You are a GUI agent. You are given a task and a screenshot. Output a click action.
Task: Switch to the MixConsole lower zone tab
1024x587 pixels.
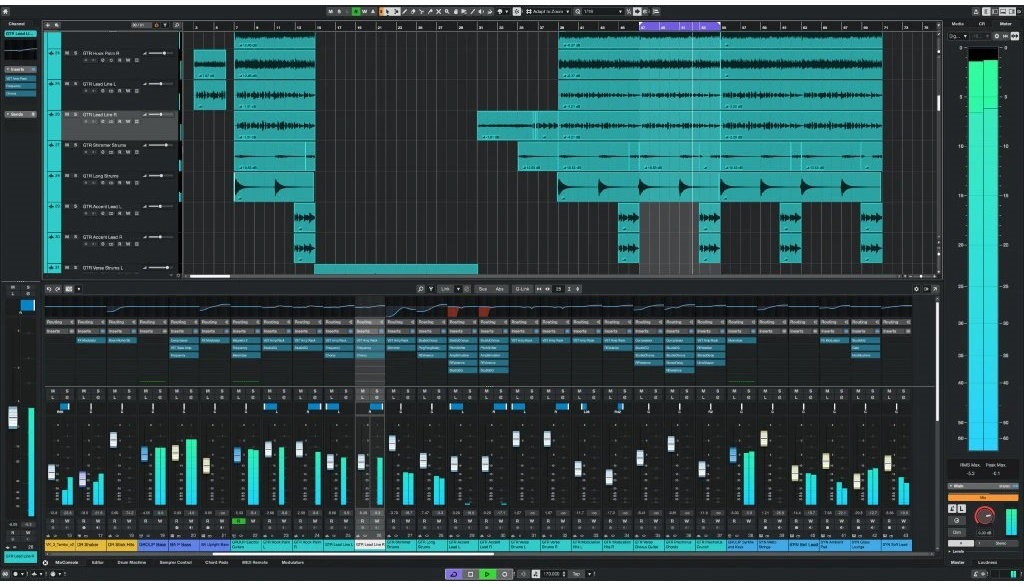pyautogui.click(x=67, y=562)
